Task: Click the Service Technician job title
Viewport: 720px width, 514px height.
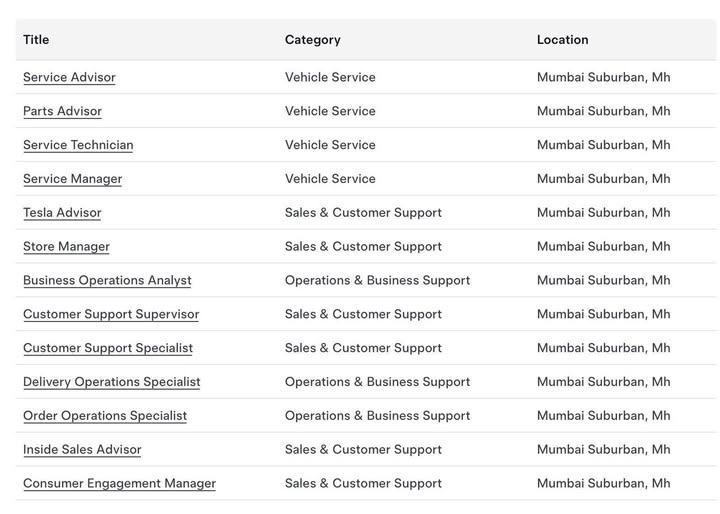Action: [78, 145]
